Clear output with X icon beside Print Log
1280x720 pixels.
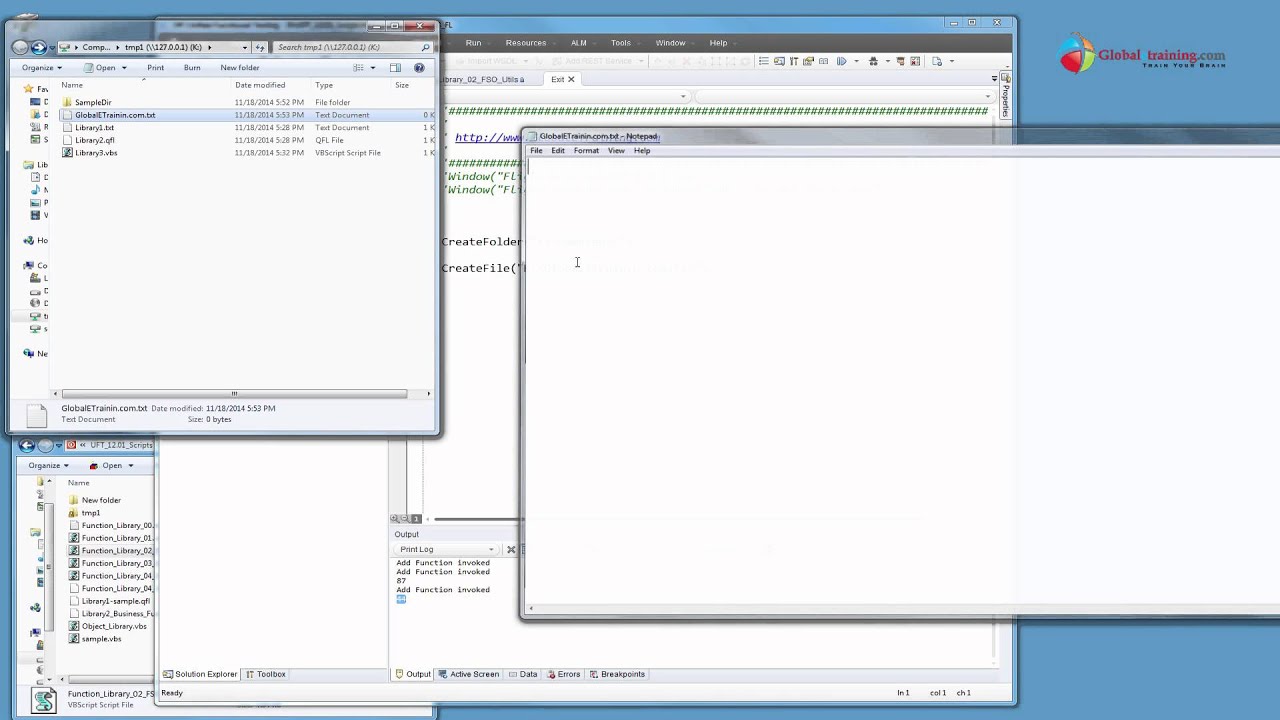511,549
